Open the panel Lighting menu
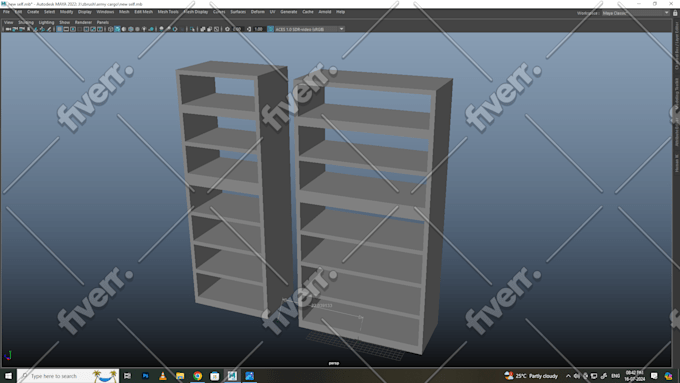Viewport: 680px width, 383px height. coord(46,22)
